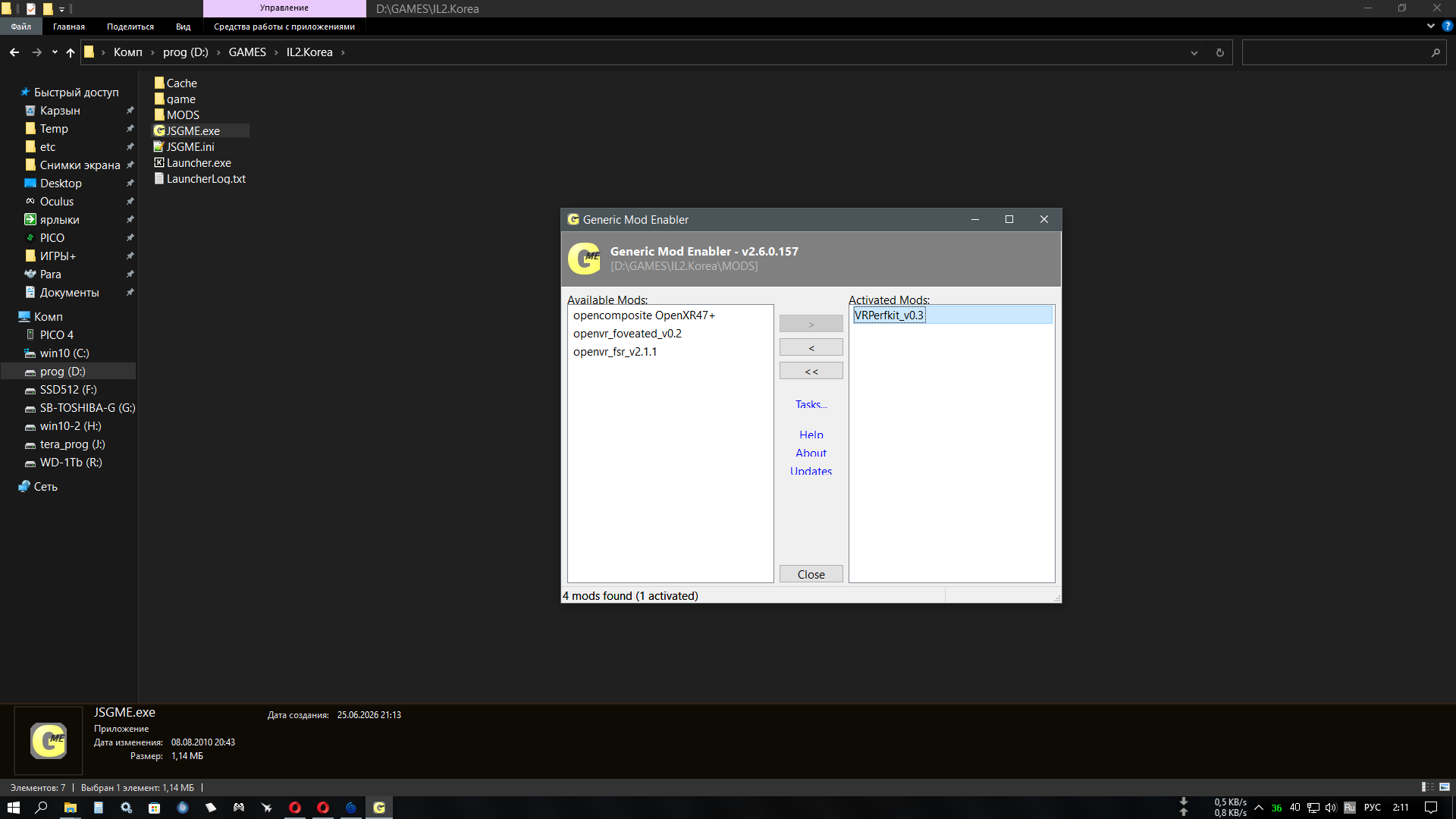1456x819 pixels.
Task: Switch to the Главная ribbon tab
Action: coord(69,27)
